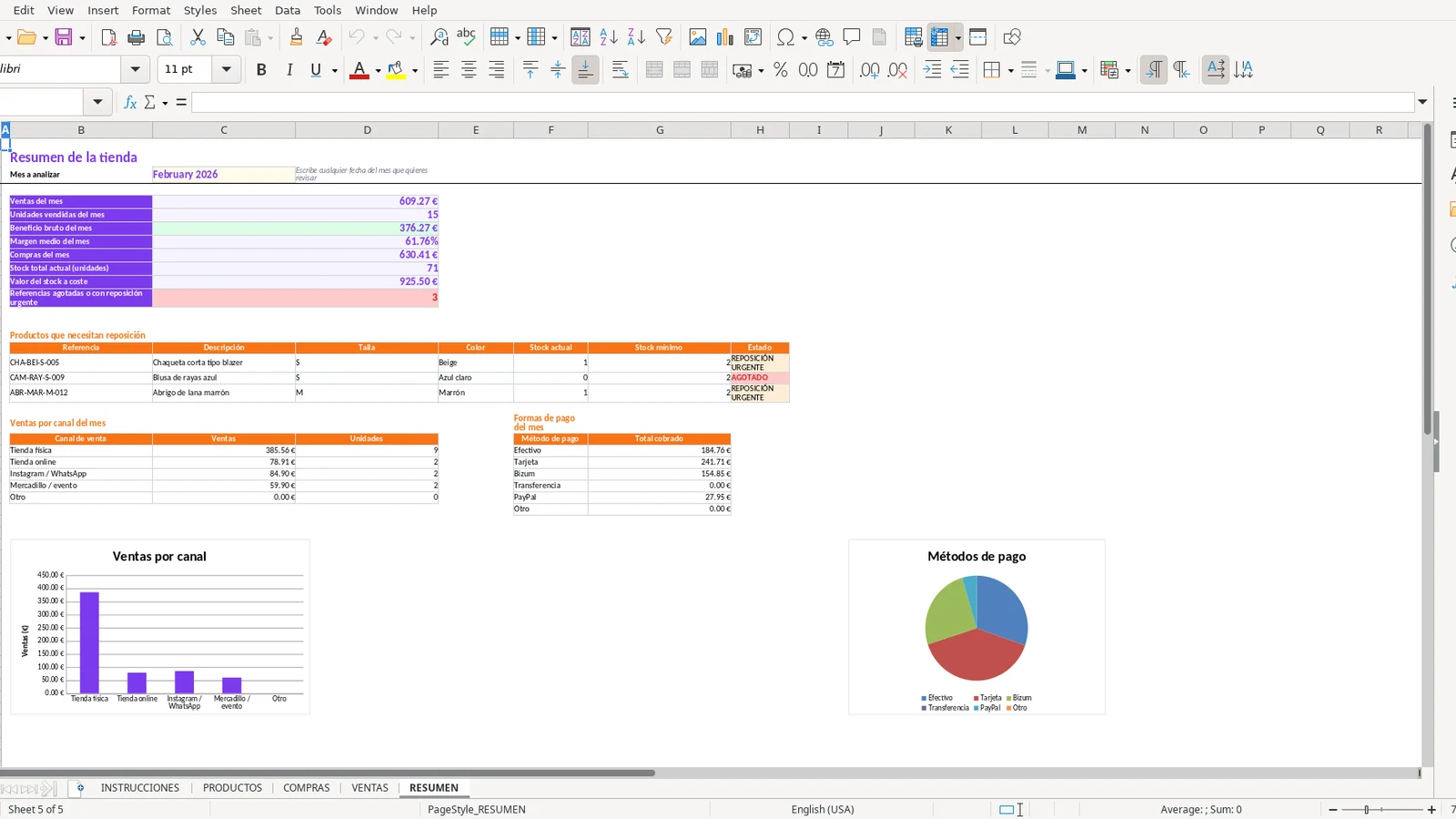The height and width of the screenshot is (819, 1456).
Task: Insert comment speech bubble
Action: (852, 37)
